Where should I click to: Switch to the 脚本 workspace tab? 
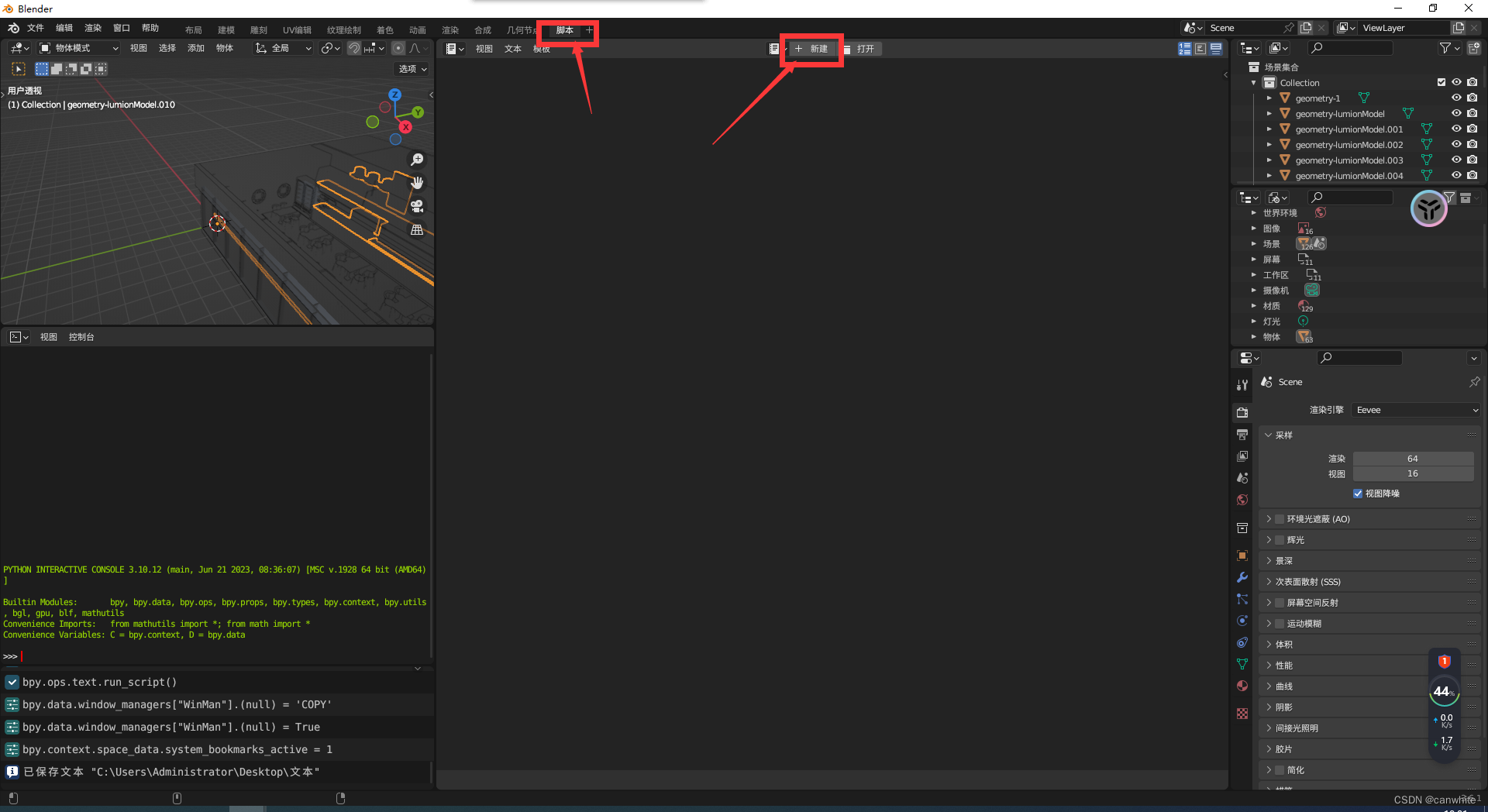tap(565, 30)
